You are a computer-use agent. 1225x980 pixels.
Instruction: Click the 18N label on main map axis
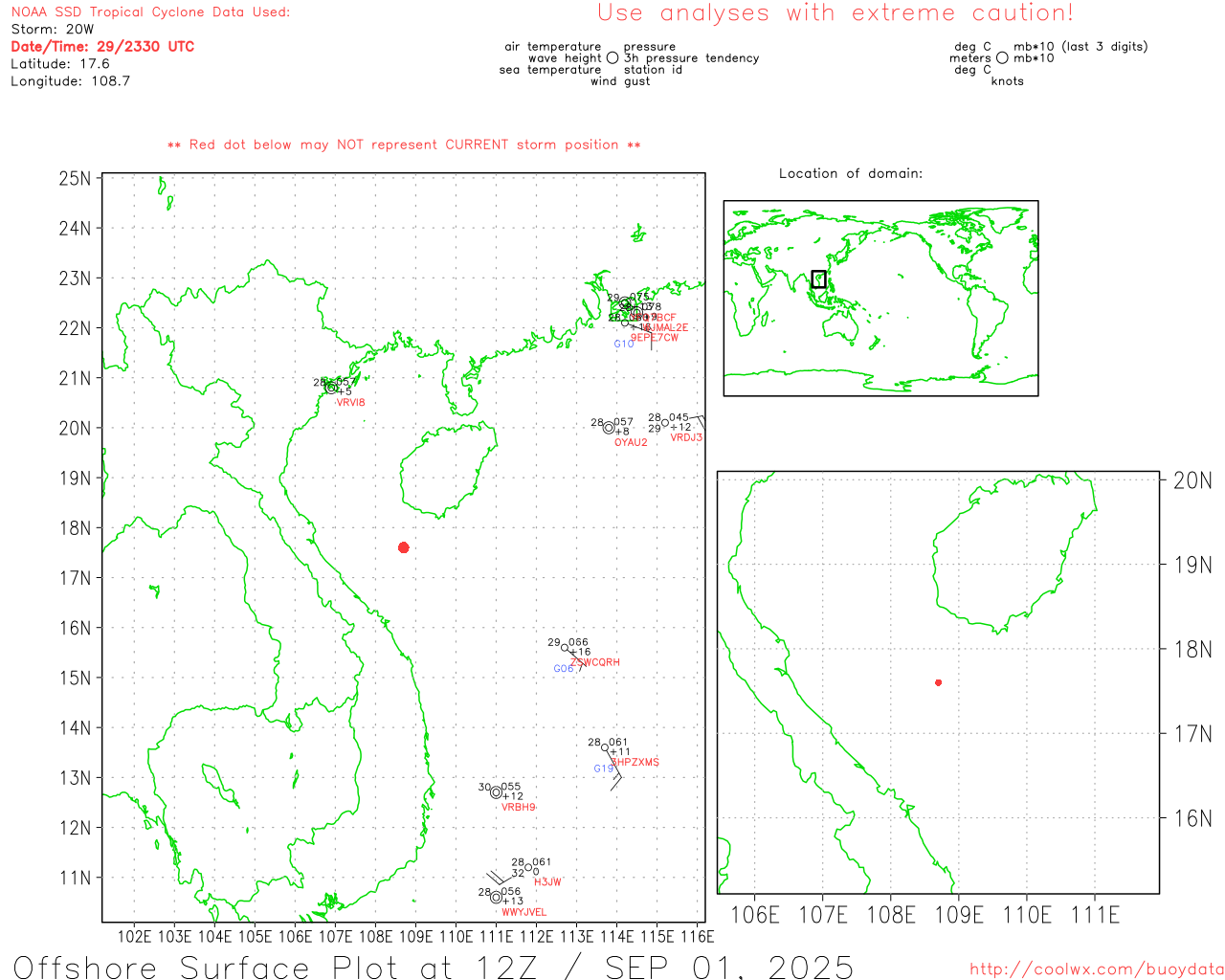pos(76,528)
